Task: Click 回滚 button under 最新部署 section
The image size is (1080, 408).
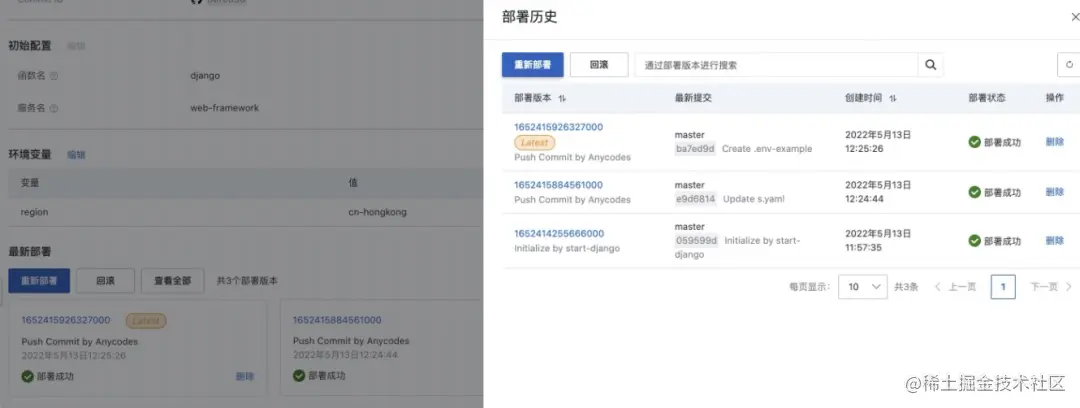Action: pyautogui.click(x=105, y=280)
